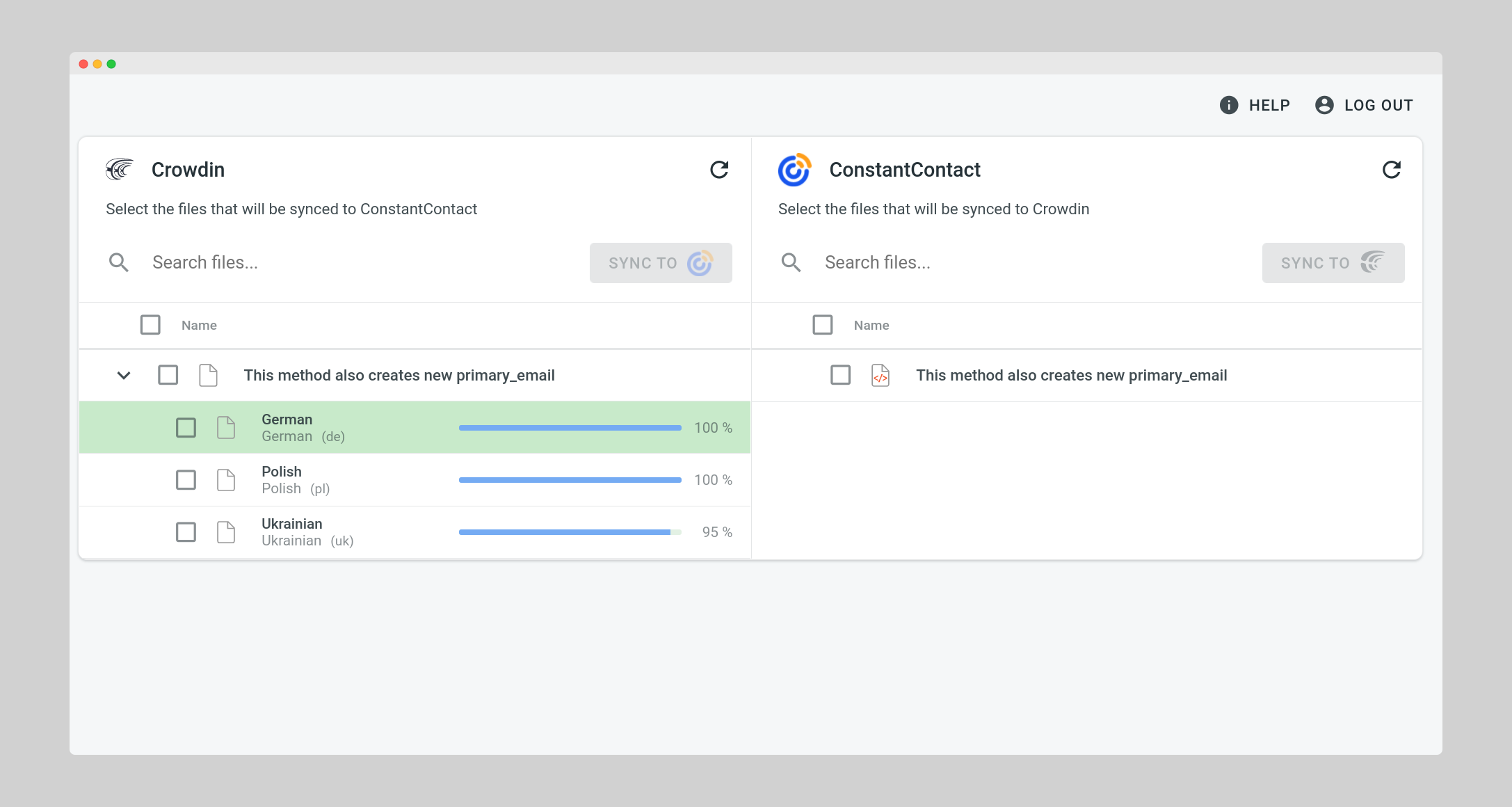The width and height of the screenshot is (1512, 807).
Task: Click the 100 % value for German
Action: pyautogui.click(x=713, y=428)
